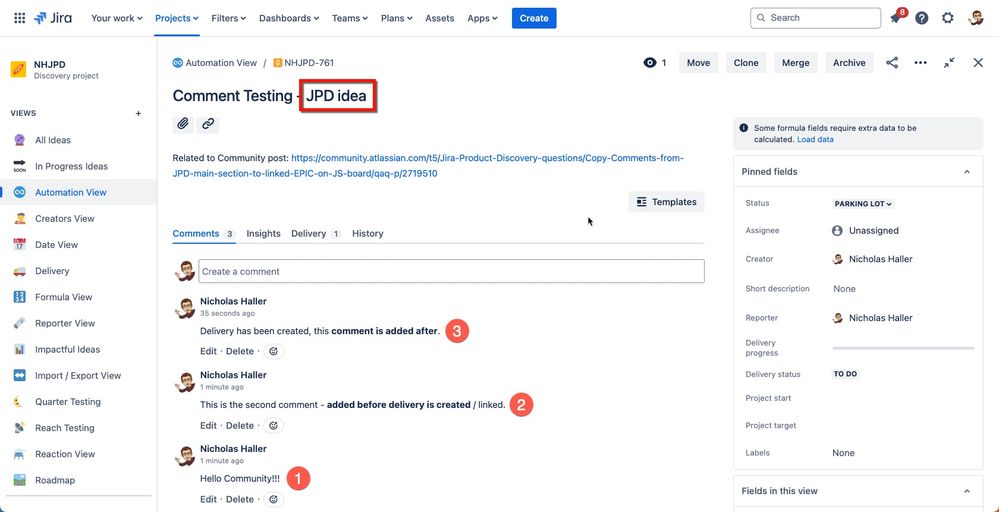This screenshot has width=999, height=512.
Task: Edit the 'Hello Community!!!' comment
Action: pyautogui.click(x=208, y=499)
